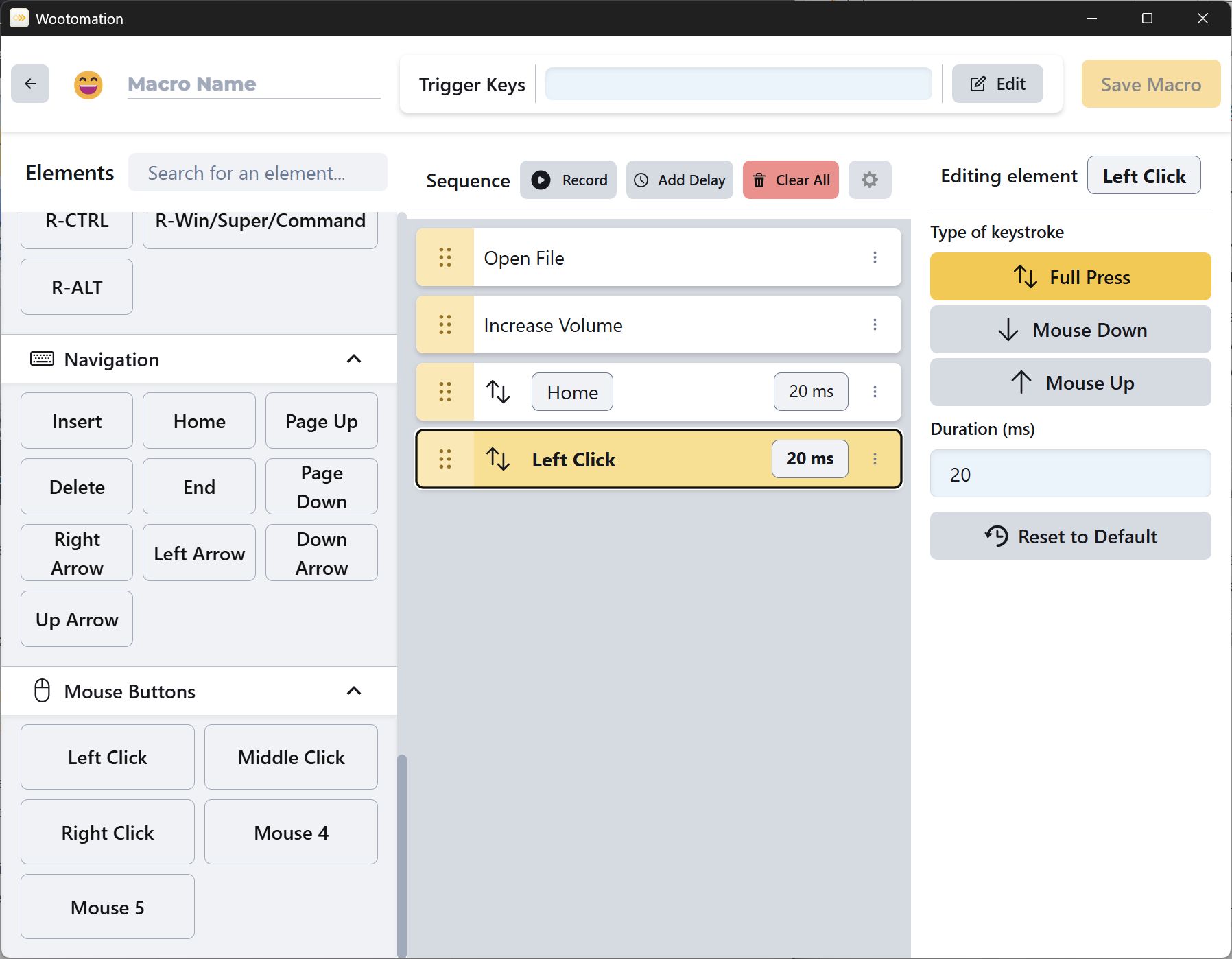Open the 20 ms duration on Home step
1232x959 pixels.
point(810,392)
